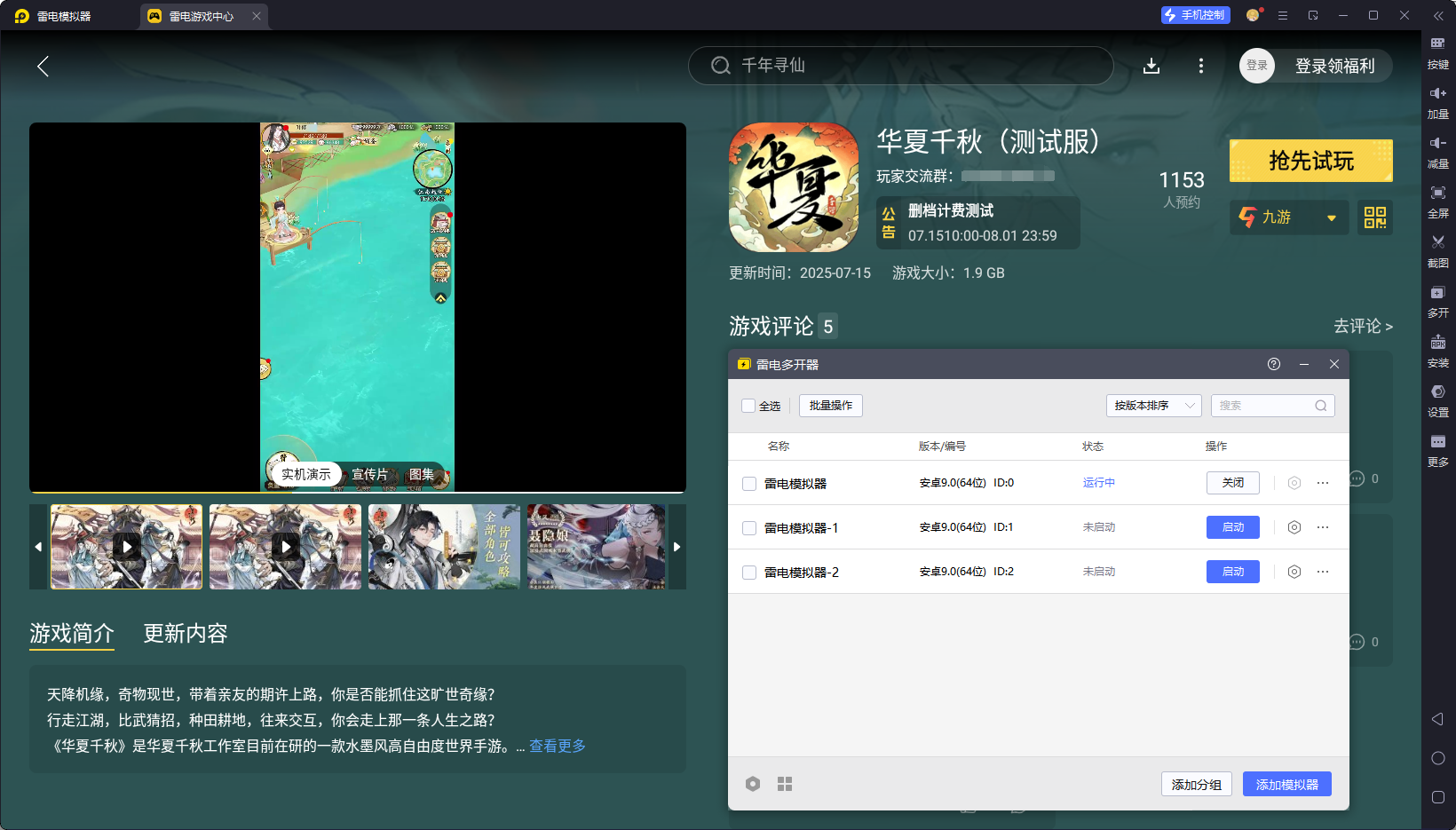Expand the 按版本排序 sort dropdown
The width and height of the screenshot is (1456, 830).
(x=1153, y=406)
